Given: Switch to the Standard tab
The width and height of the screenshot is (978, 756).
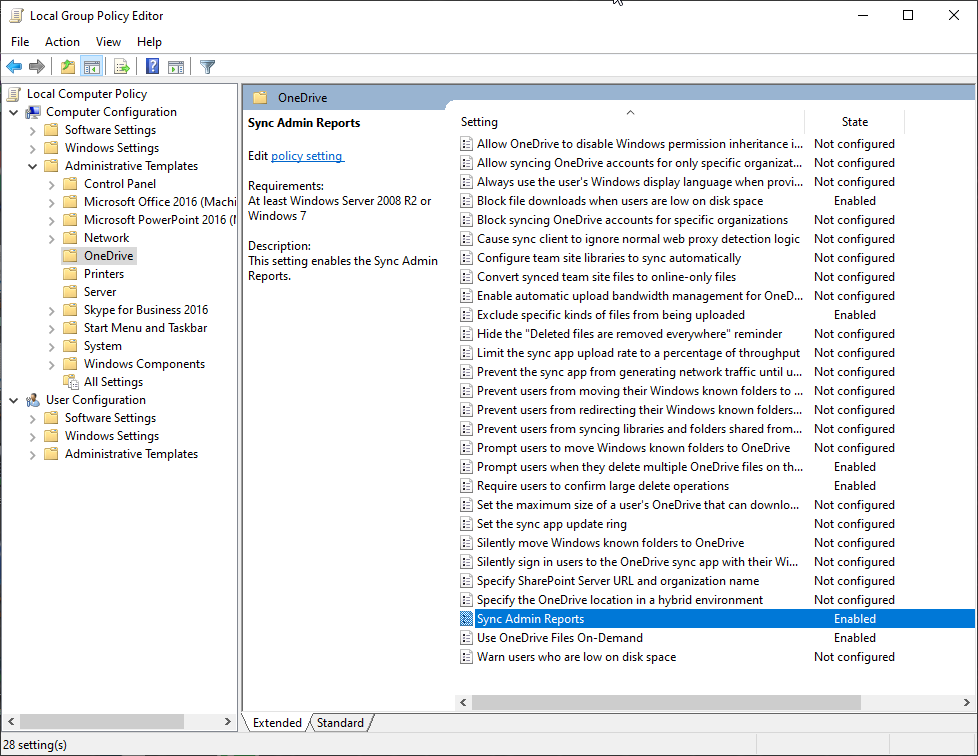Looking at the screenshot, I should (340, 723).
